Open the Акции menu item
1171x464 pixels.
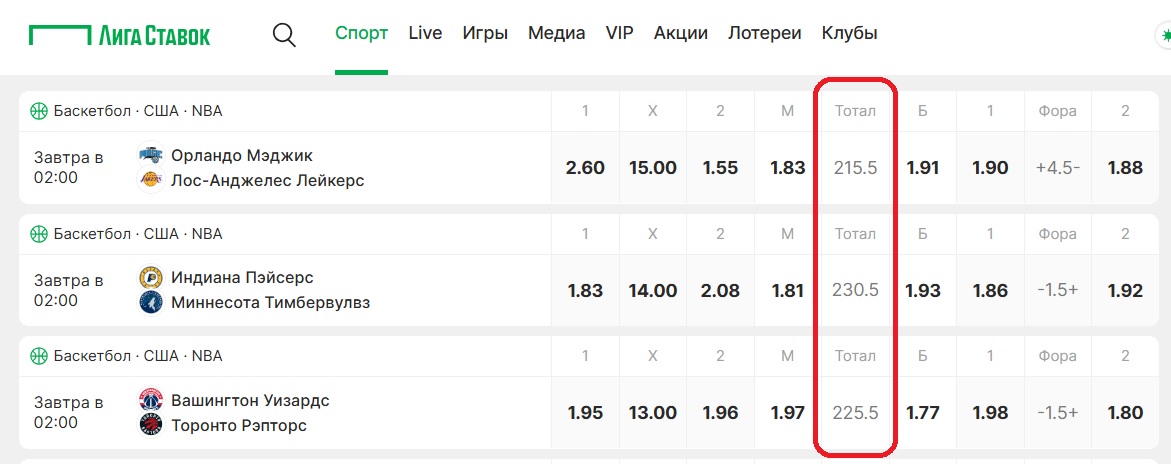681,34
